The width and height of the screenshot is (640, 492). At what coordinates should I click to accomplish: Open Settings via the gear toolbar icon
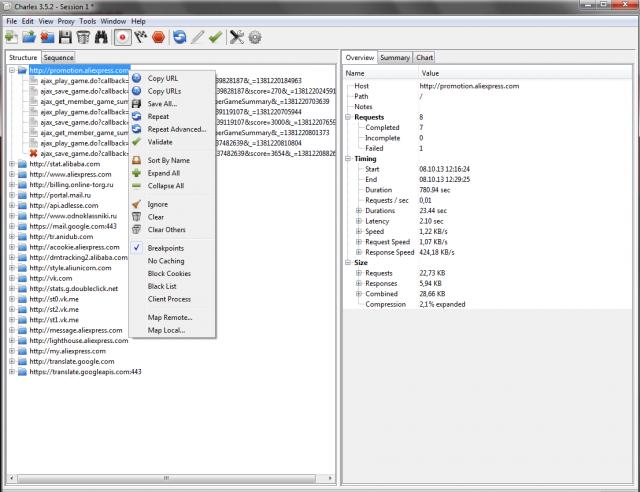click(x=255, y=38)
